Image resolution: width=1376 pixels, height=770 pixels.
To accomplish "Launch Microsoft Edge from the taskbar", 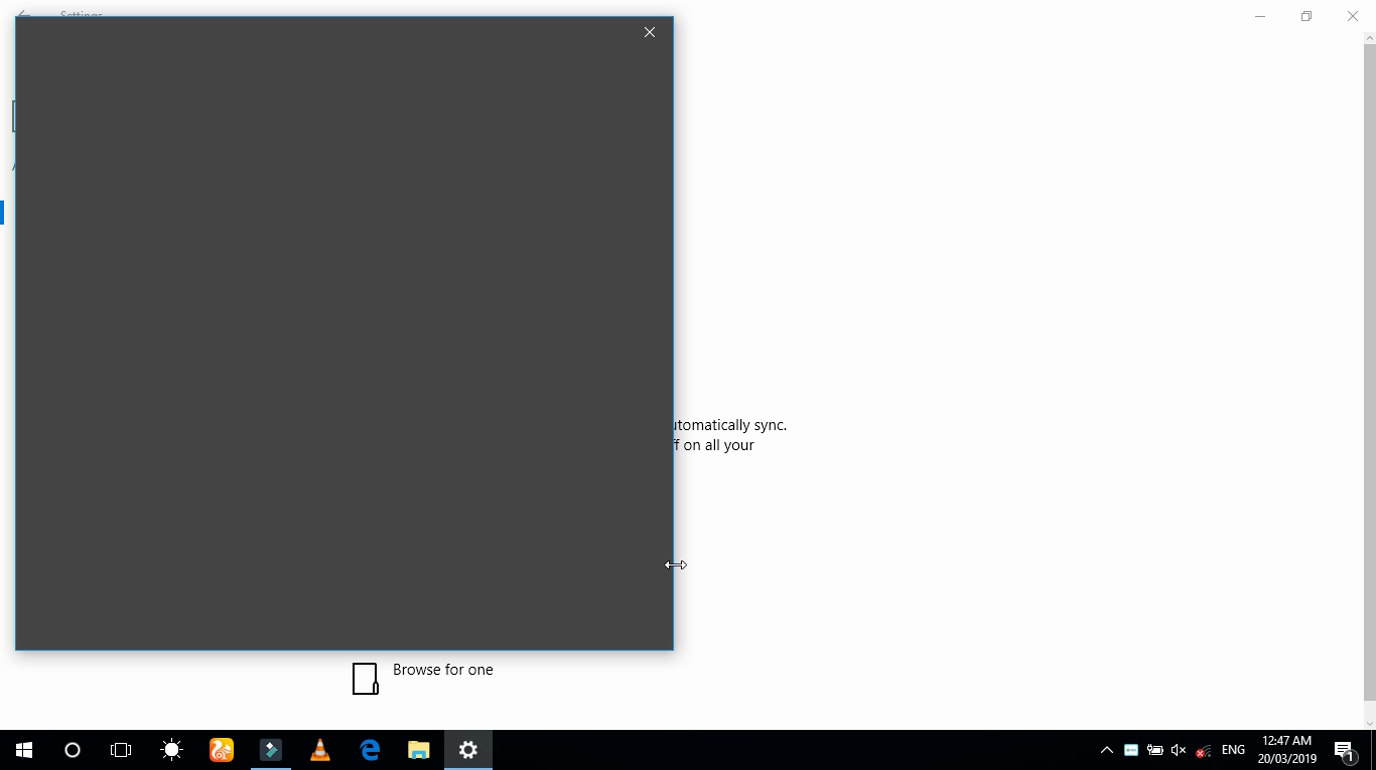I will click(368, 749).
